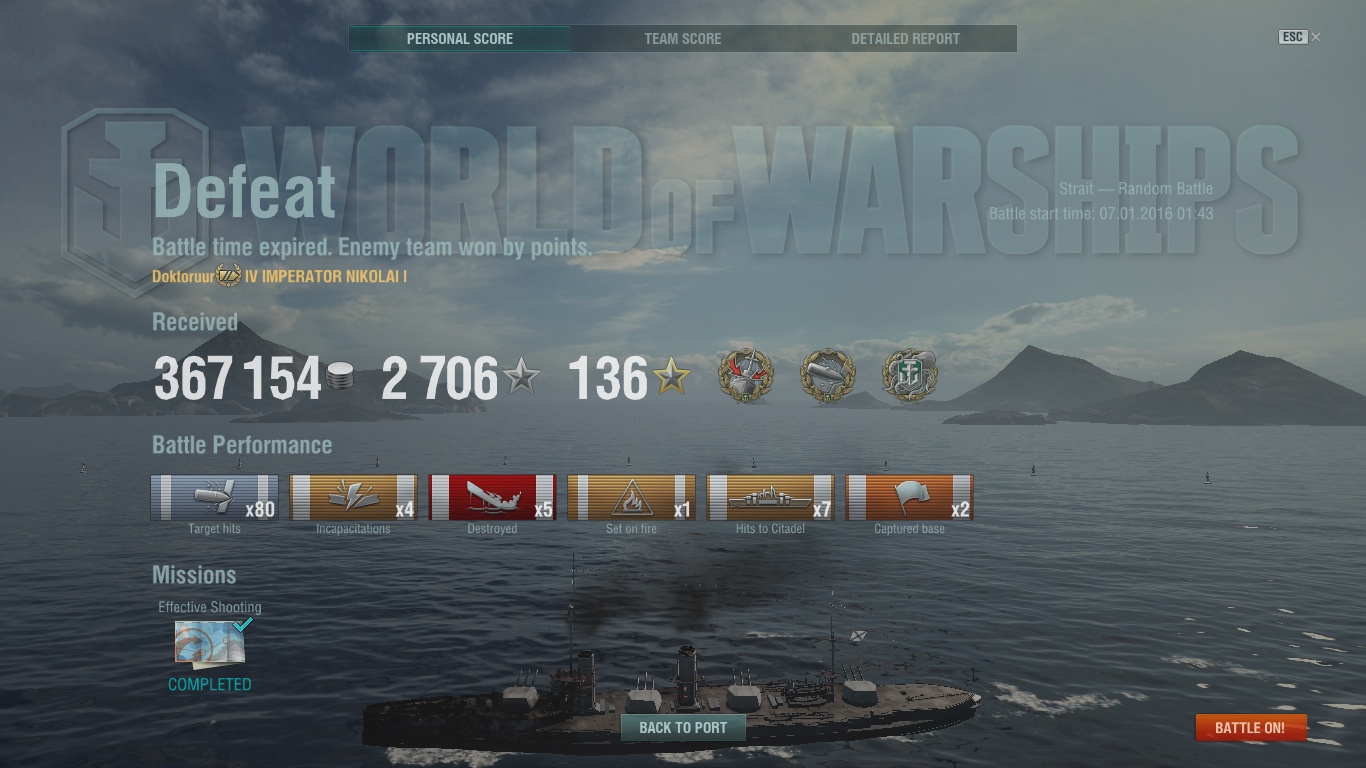Screen dimensions: 1366x768
Task: Select the Personal Score tab
Action: 460,39
